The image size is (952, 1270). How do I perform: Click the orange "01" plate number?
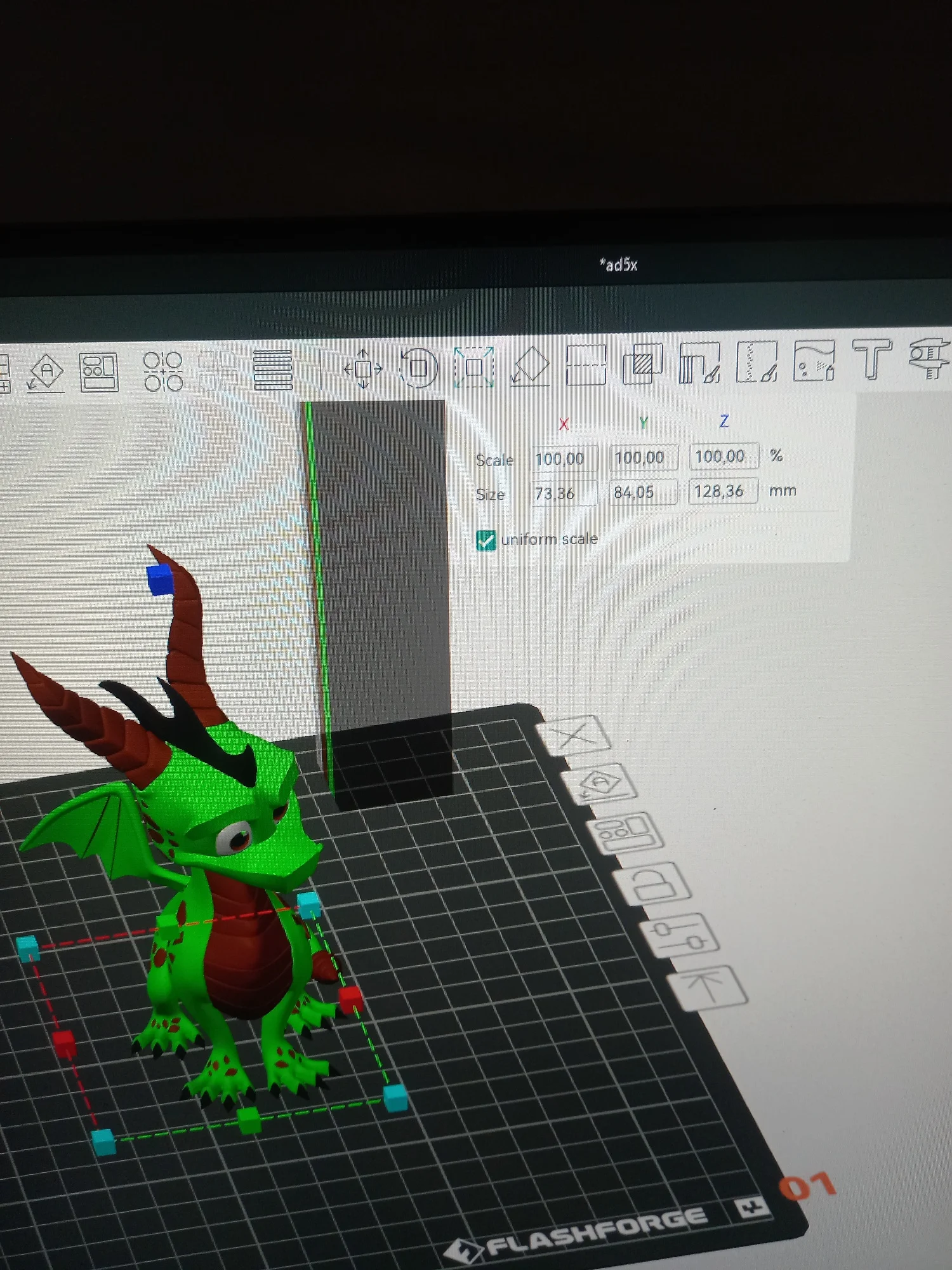tap(807, 1186)
